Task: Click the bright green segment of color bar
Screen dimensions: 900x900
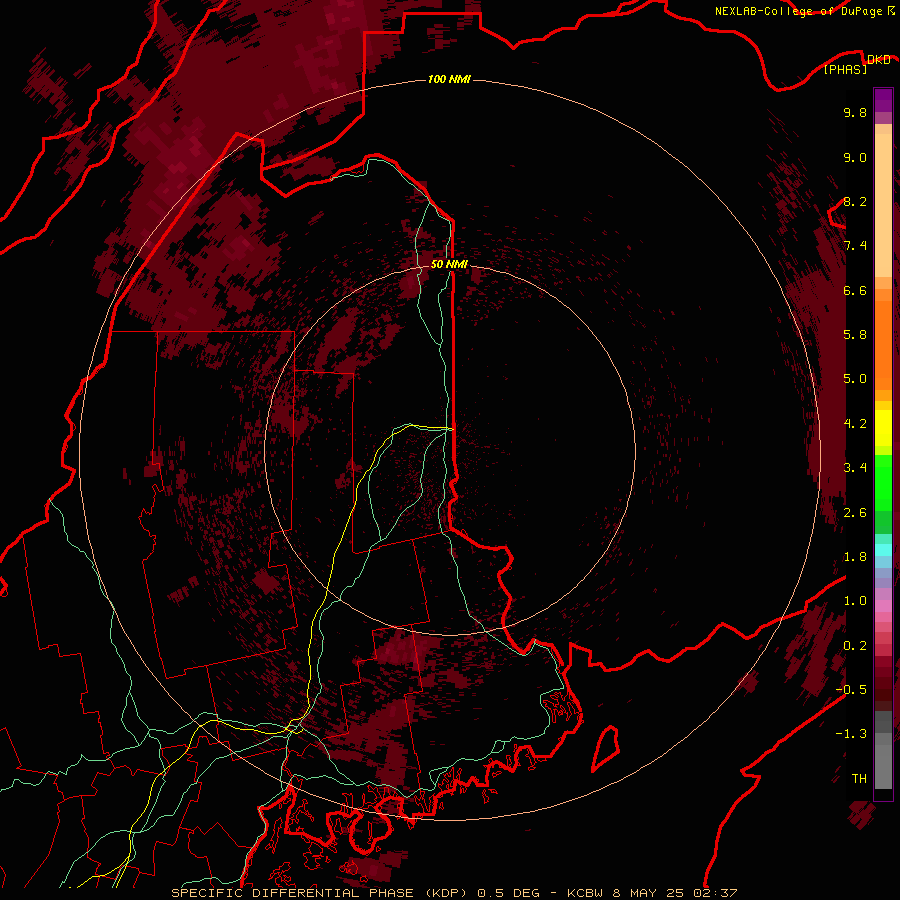Action: (x=883, y=481)
